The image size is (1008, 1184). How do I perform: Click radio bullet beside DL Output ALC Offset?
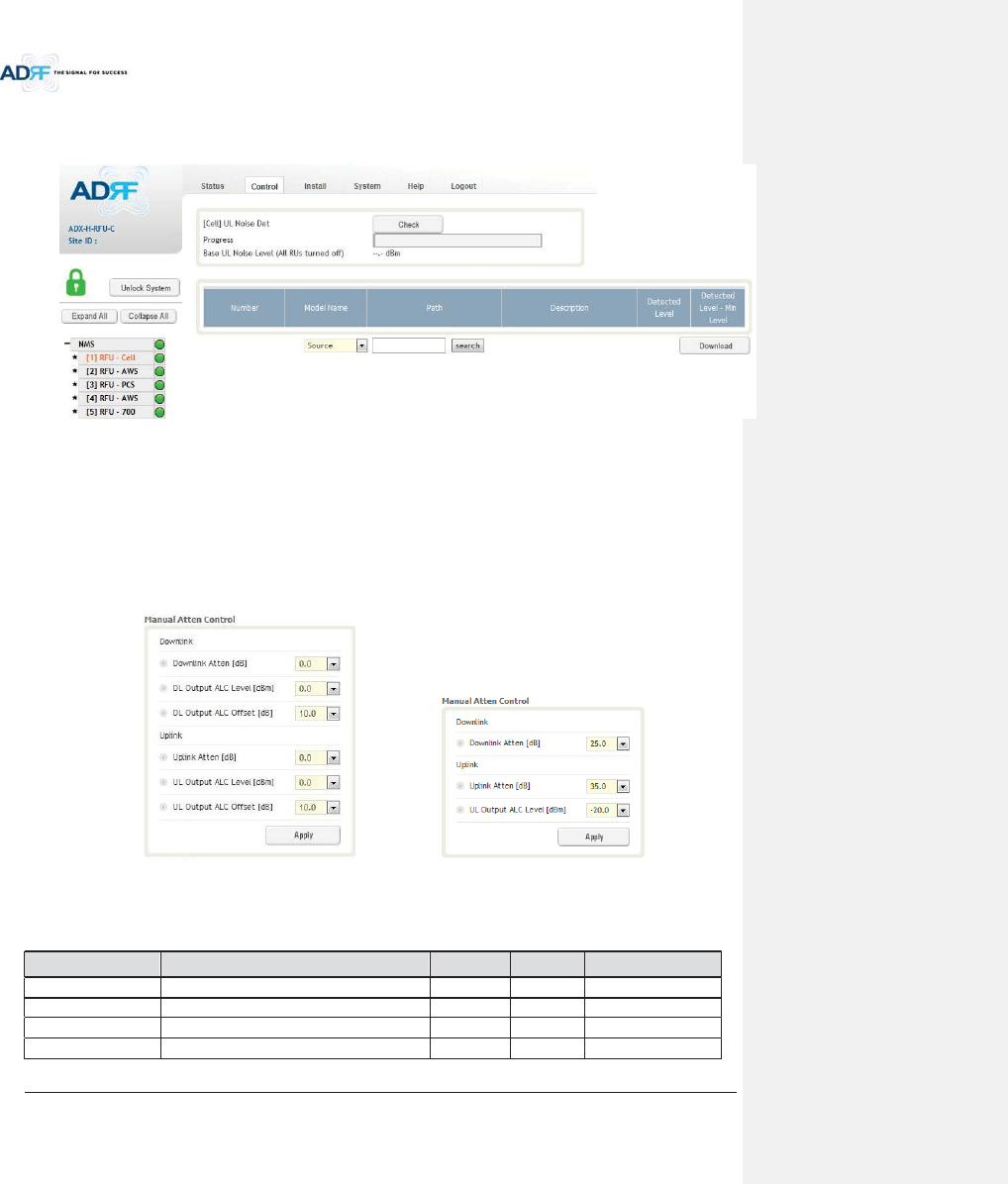[163, 714]
